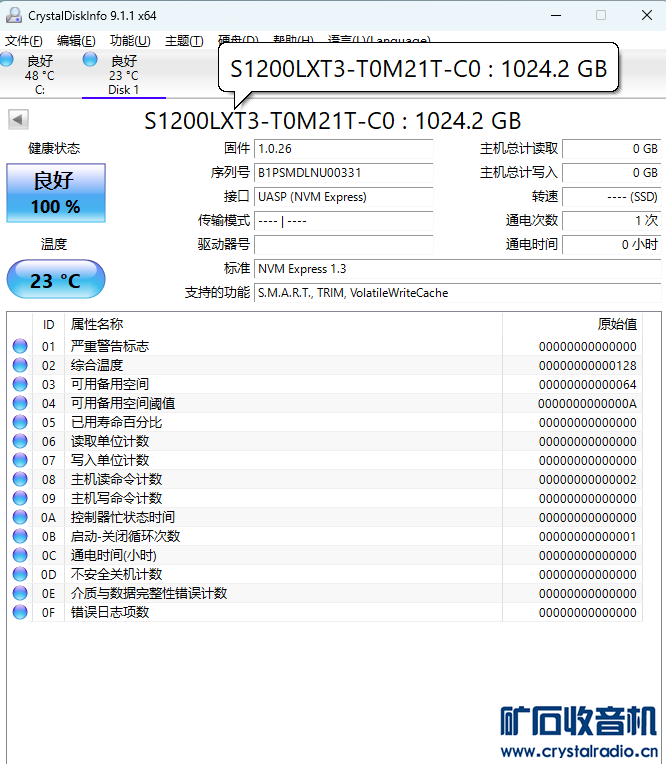Open the 主题(T) menu
The height and width of the screenshot is (764, 666).
(184, 41)
